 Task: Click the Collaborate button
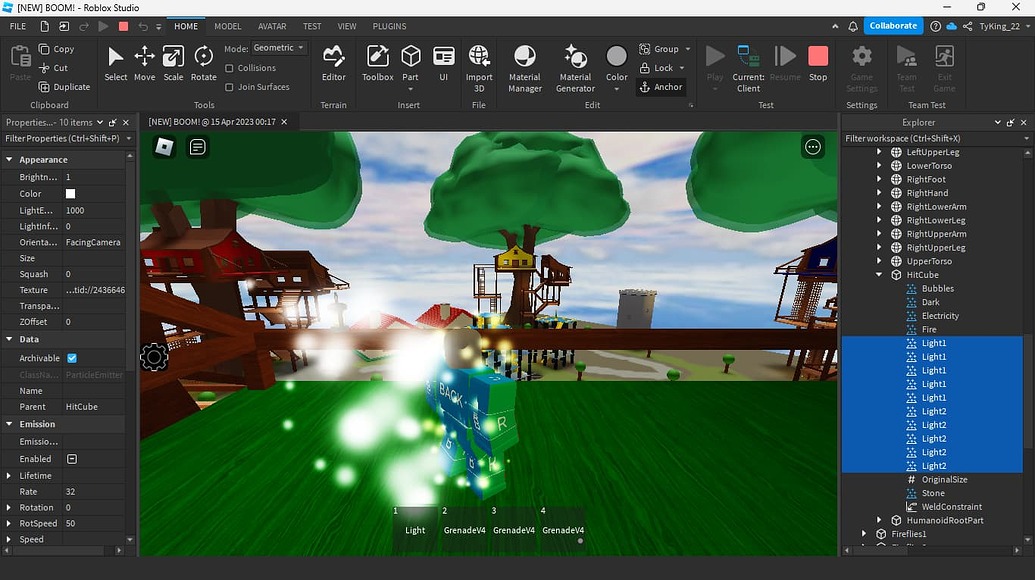click(x=893, y=25)
